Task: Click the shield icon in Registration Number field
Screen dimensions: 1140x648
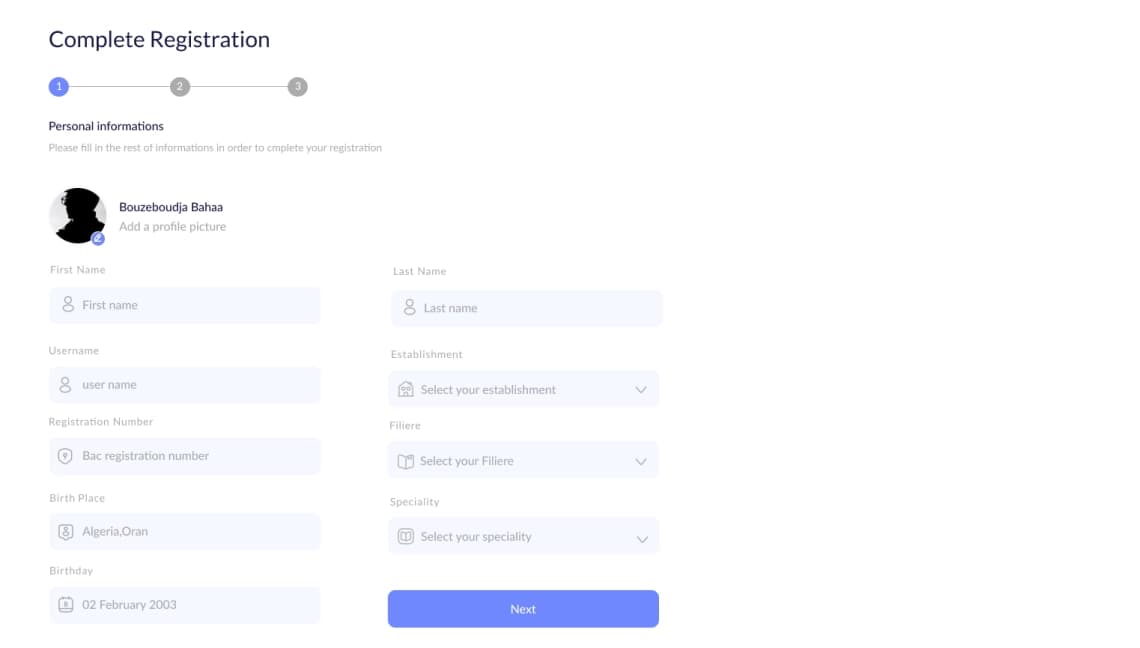Action: pos(65,455)
